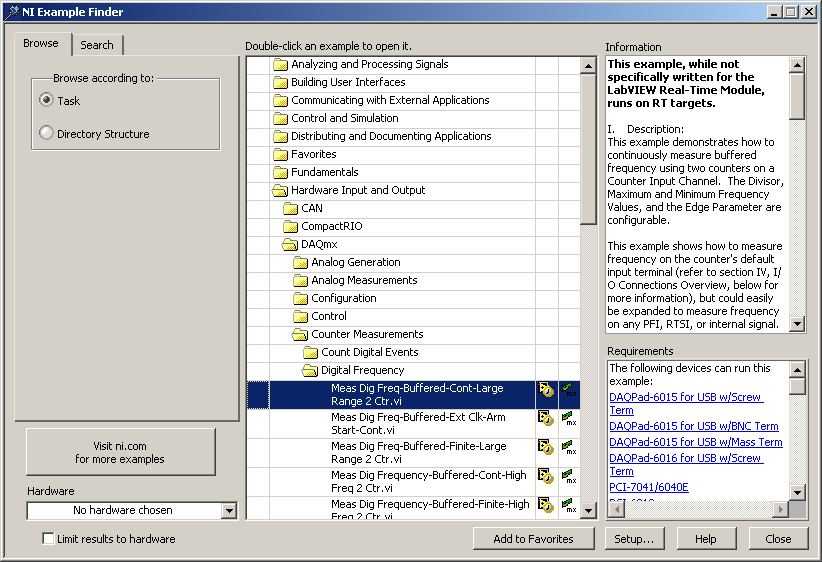The width and height of the screenshot is (822, 562).
Task: Click the Help button
Action: click(x=706, y=539)
